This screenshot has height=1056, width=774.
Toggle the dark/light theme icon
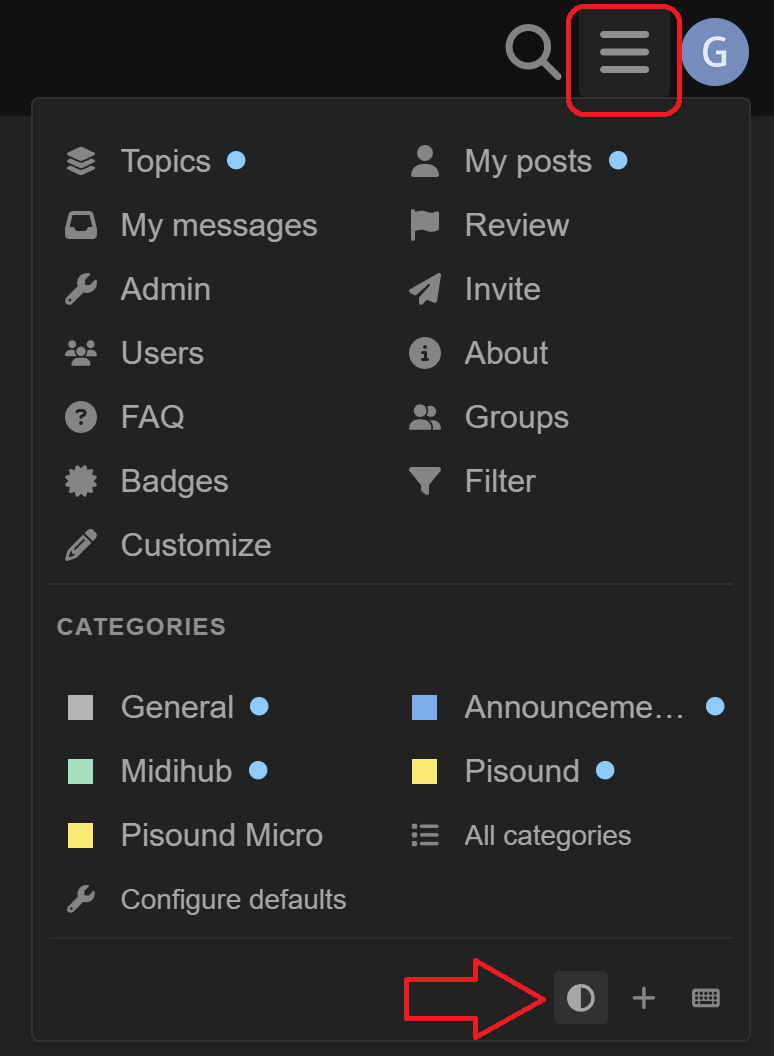tap(581, 997)
